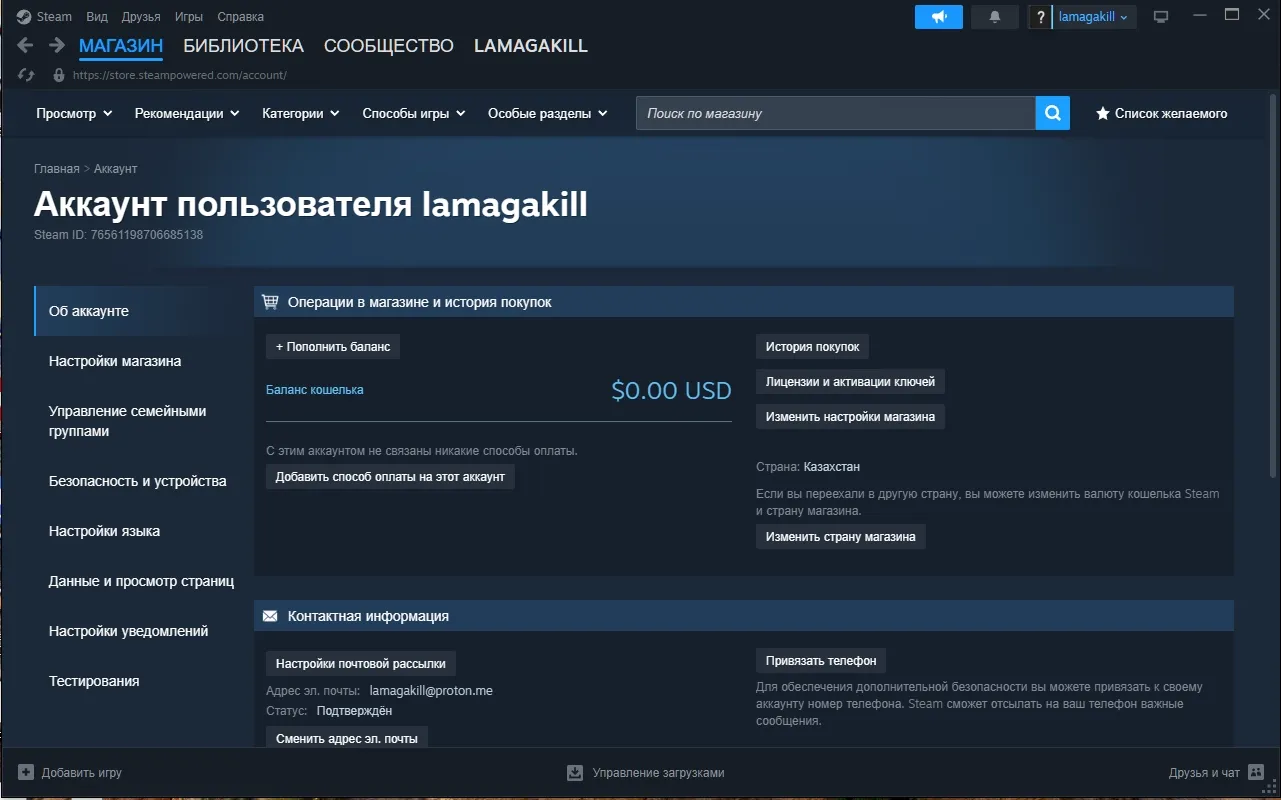This screenshot has height=800, width=1281.
Task: Click the Главная breadcrumb link
Action: pyautogui.click(x=57, y=169)
